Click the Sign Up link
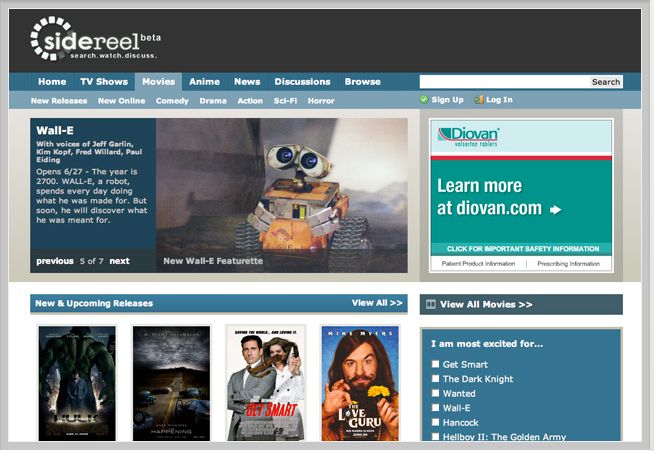Screen dimensions: 654x451 tap(448, 100)
